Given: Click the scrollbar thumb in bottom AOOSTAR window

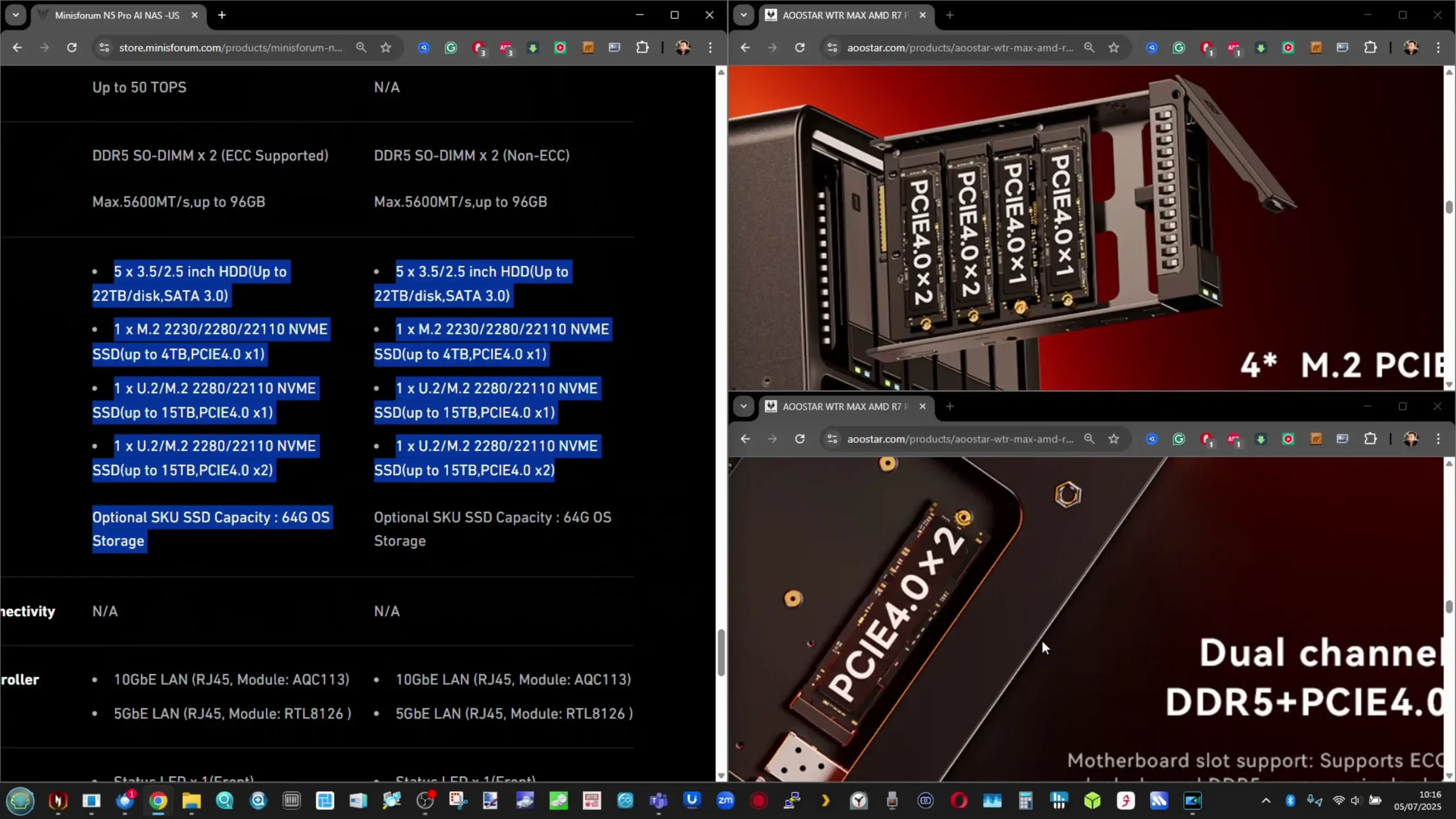Looking at the screenshot, I should [x=1449, y=606].
